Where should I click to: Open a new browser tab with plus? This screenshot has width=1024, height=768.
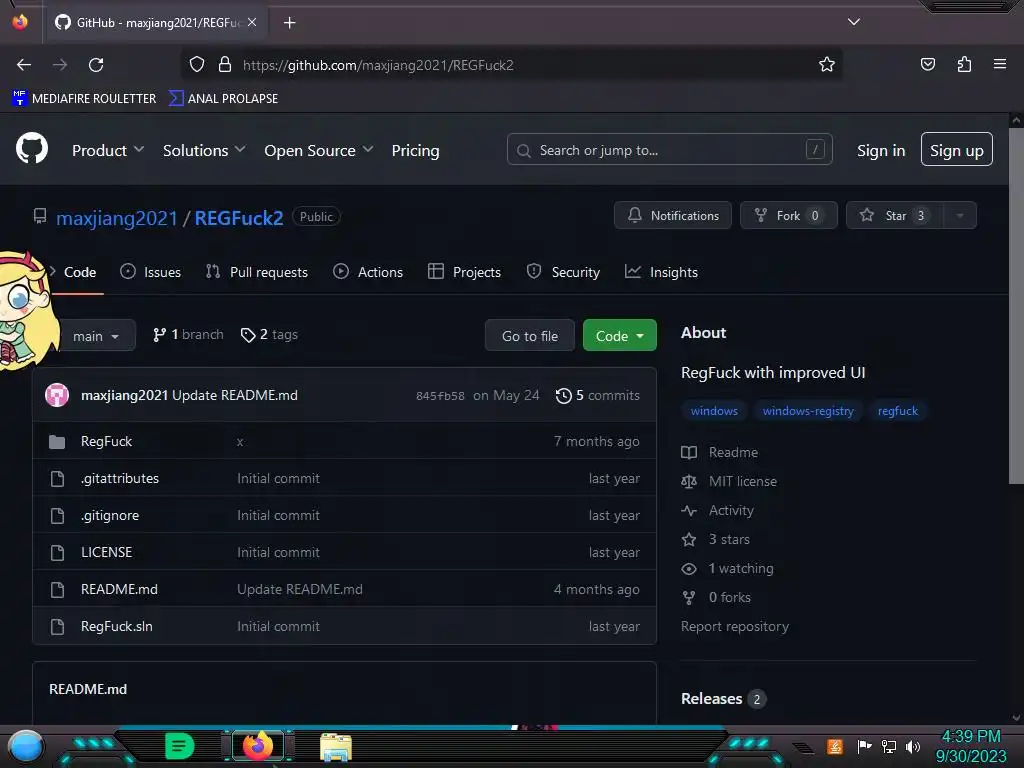[289, 23]
